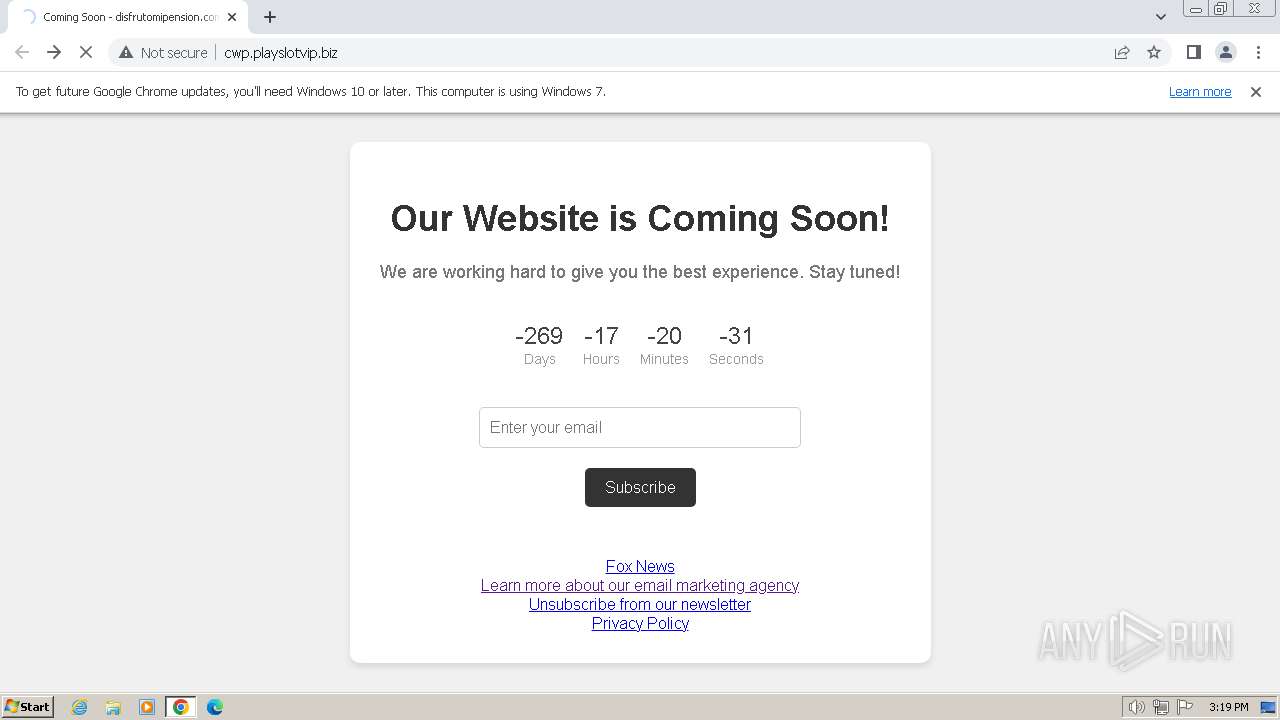Switch to Chrome in taskbar
Screen dimensions: 1280x720
(181, 707)
